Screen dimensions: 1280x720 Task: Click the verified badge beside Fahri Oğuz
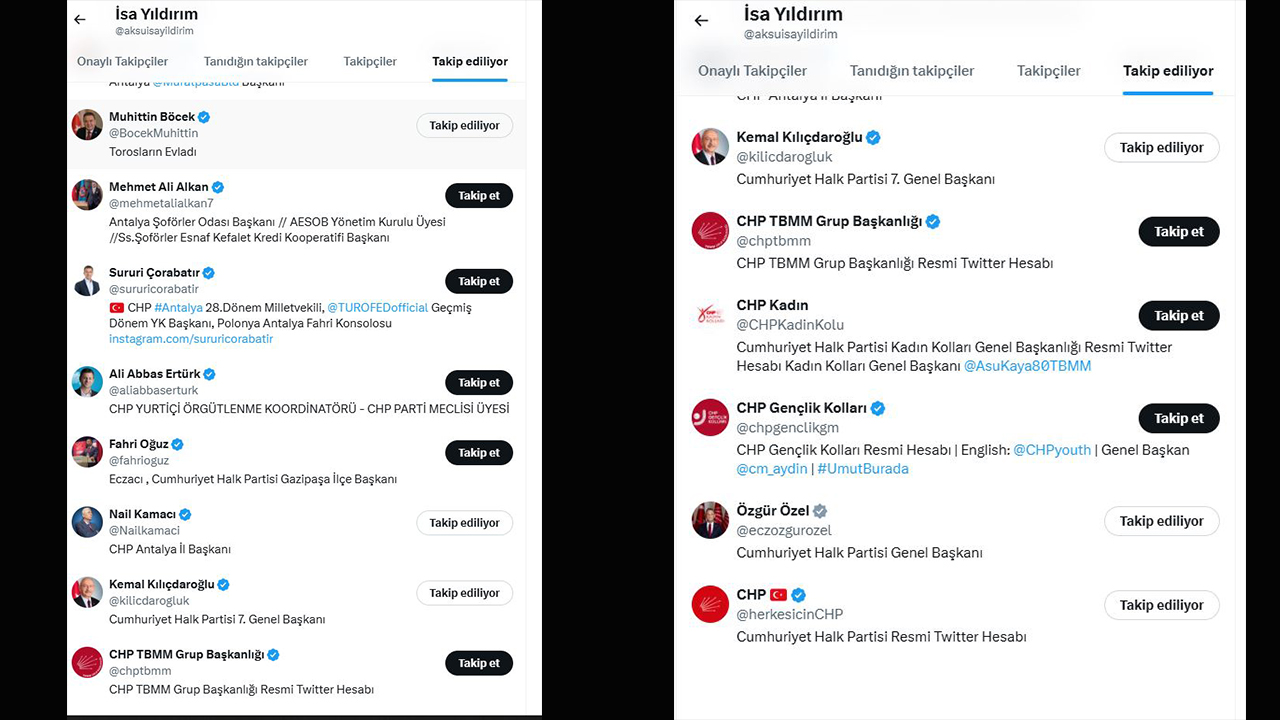177,444
